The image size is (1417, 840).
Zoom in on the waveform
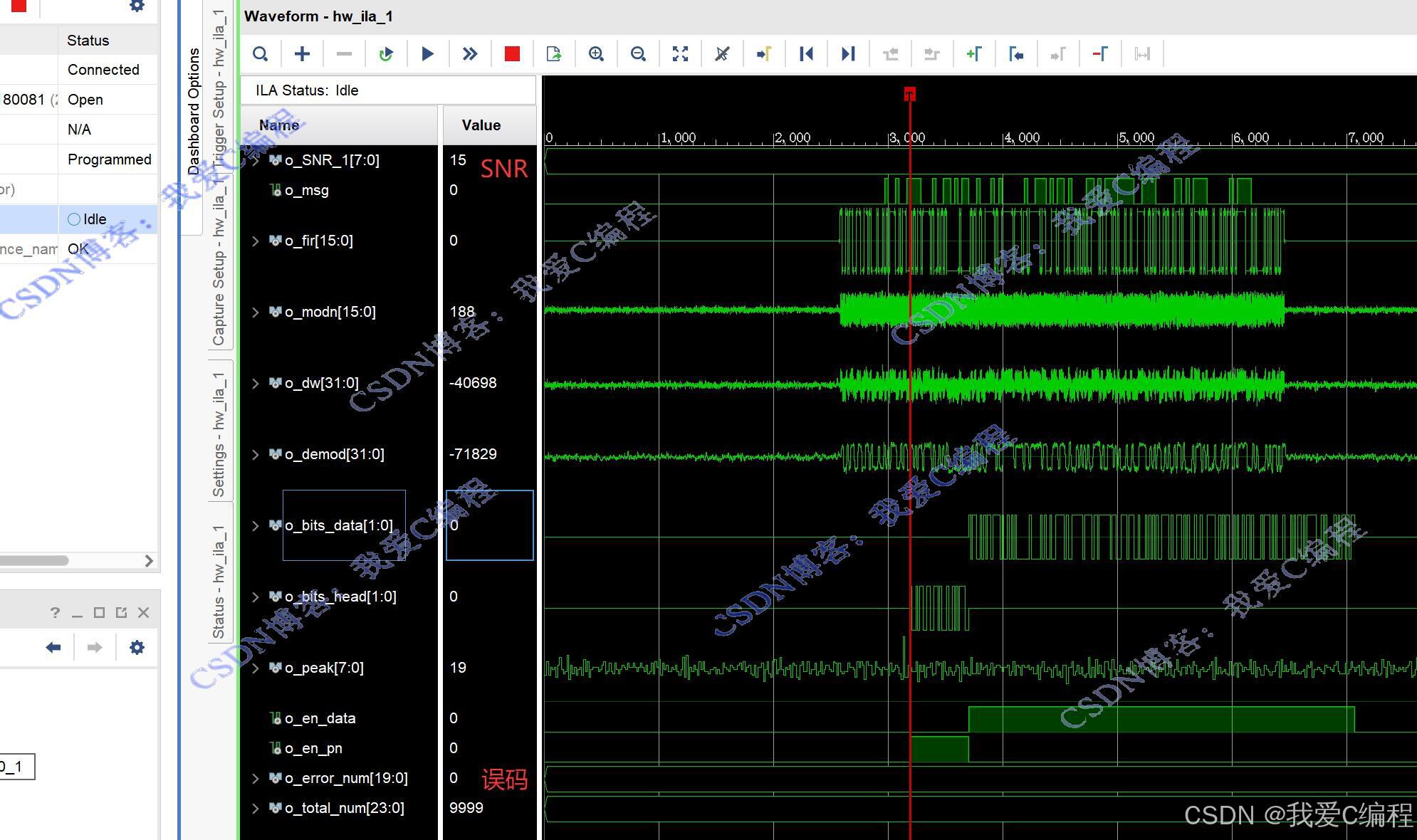pyautogui.click(x=596, y=54)
